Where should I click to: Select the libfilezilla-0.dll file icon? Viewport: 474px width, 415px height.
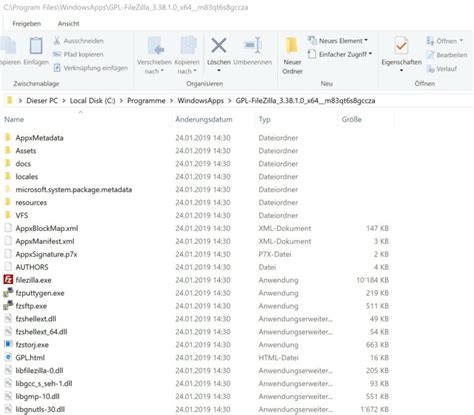pyautogui.click(x=8, y=370)
